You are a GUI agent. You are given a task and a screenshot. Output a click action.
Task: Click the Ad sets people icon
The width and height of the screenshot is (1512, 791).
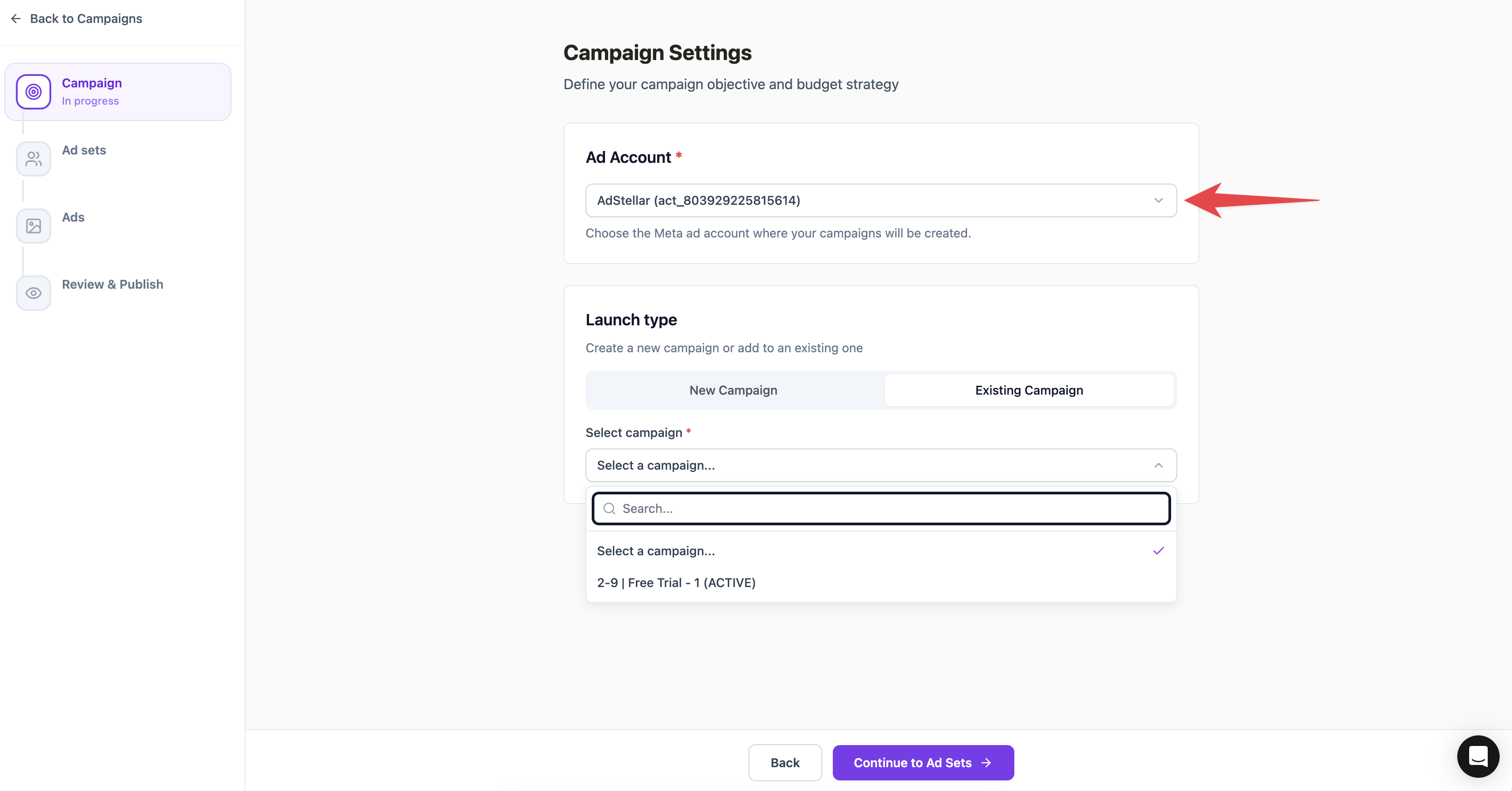pyautogui.click(x=34, y=158)
